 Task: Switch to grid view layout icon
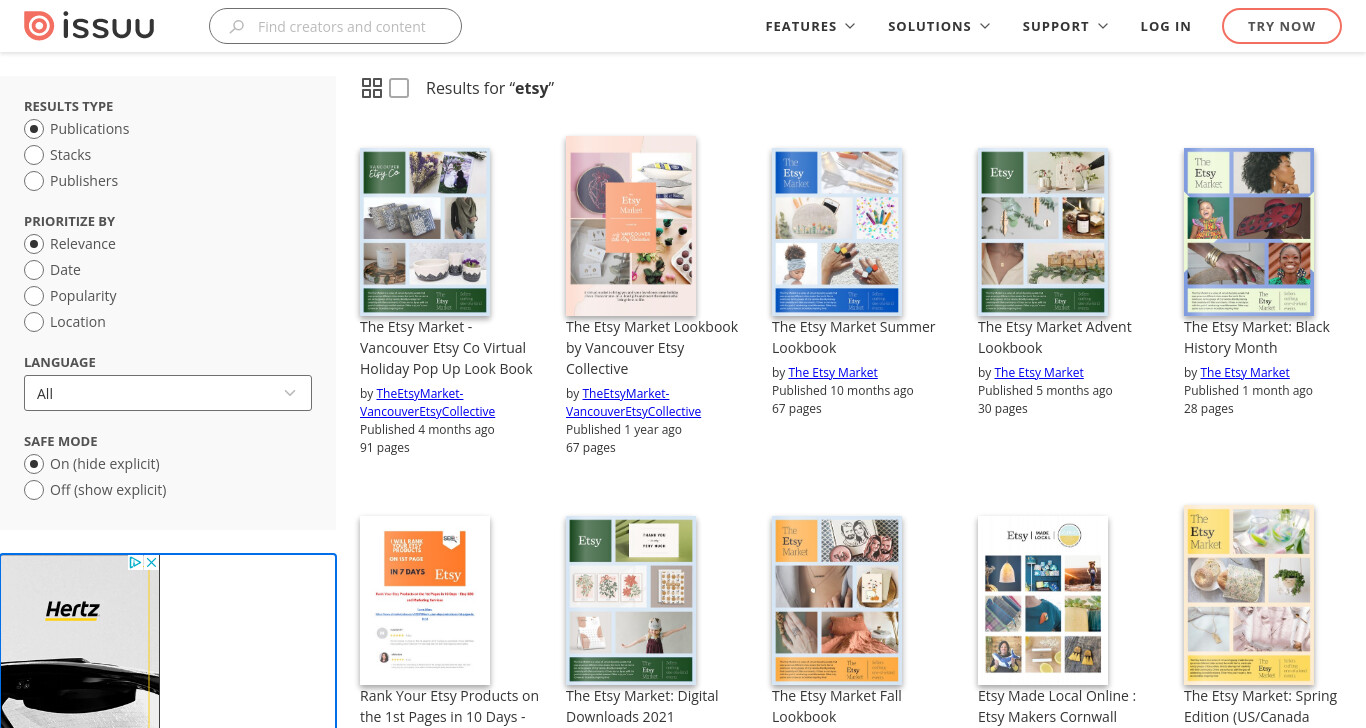pos(372,88)
